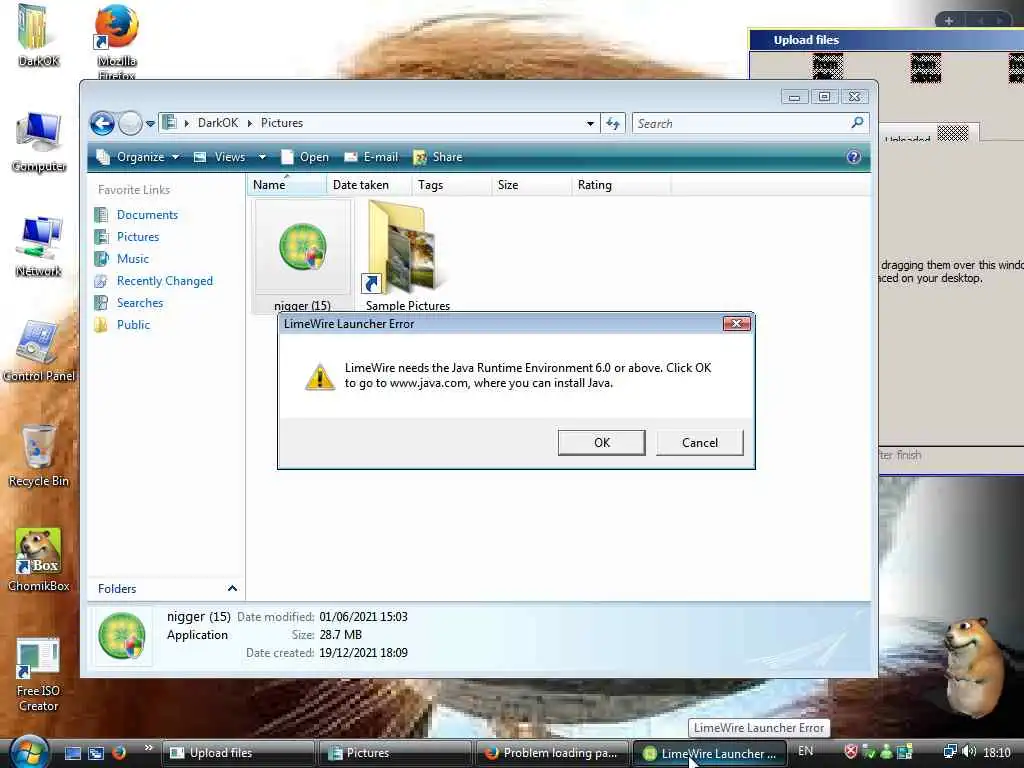This screenshot has height=768, width=1024.
Task: Select the LimeWire application file thumbnail
Action: [302, 248]
